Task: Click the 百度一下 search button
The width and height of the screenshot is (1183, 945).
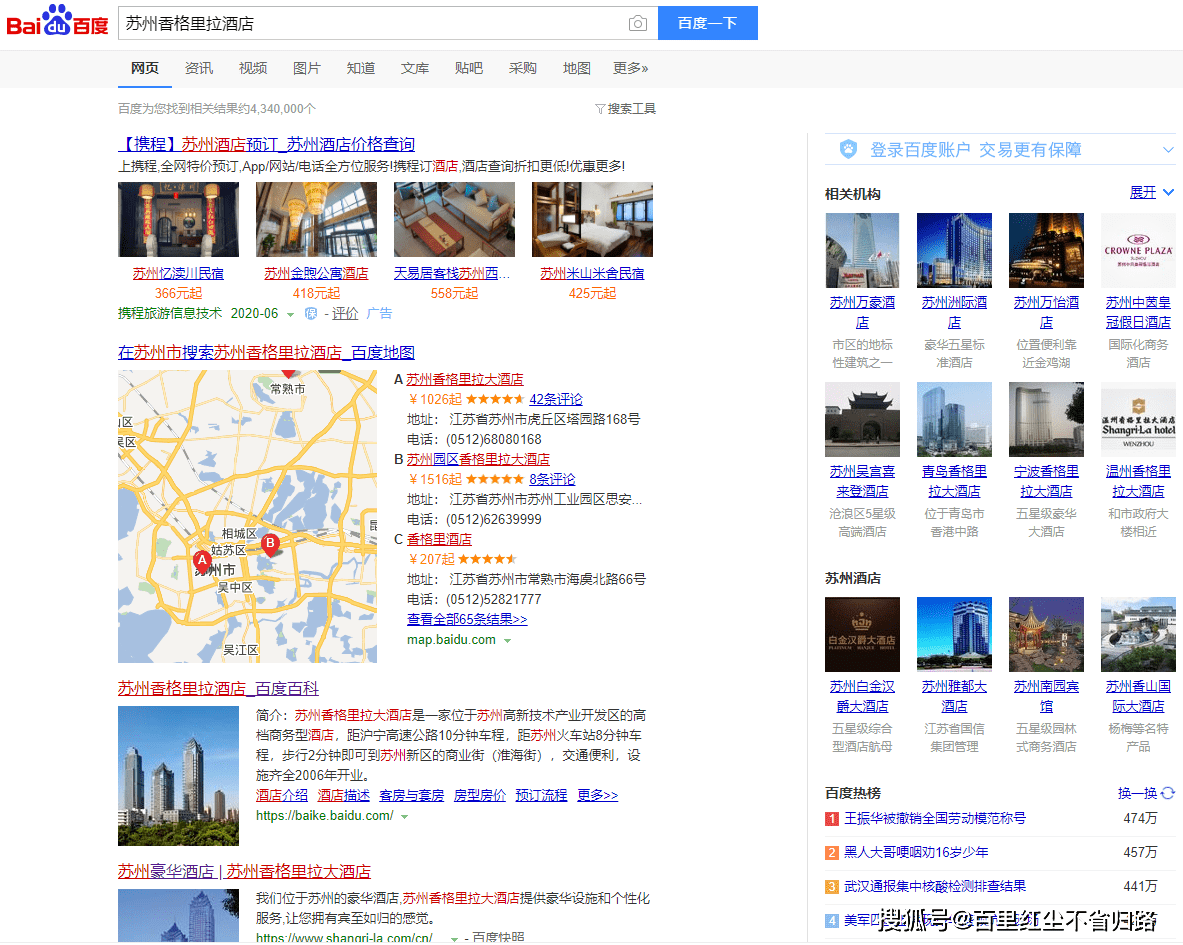Action: click(708, 23)
